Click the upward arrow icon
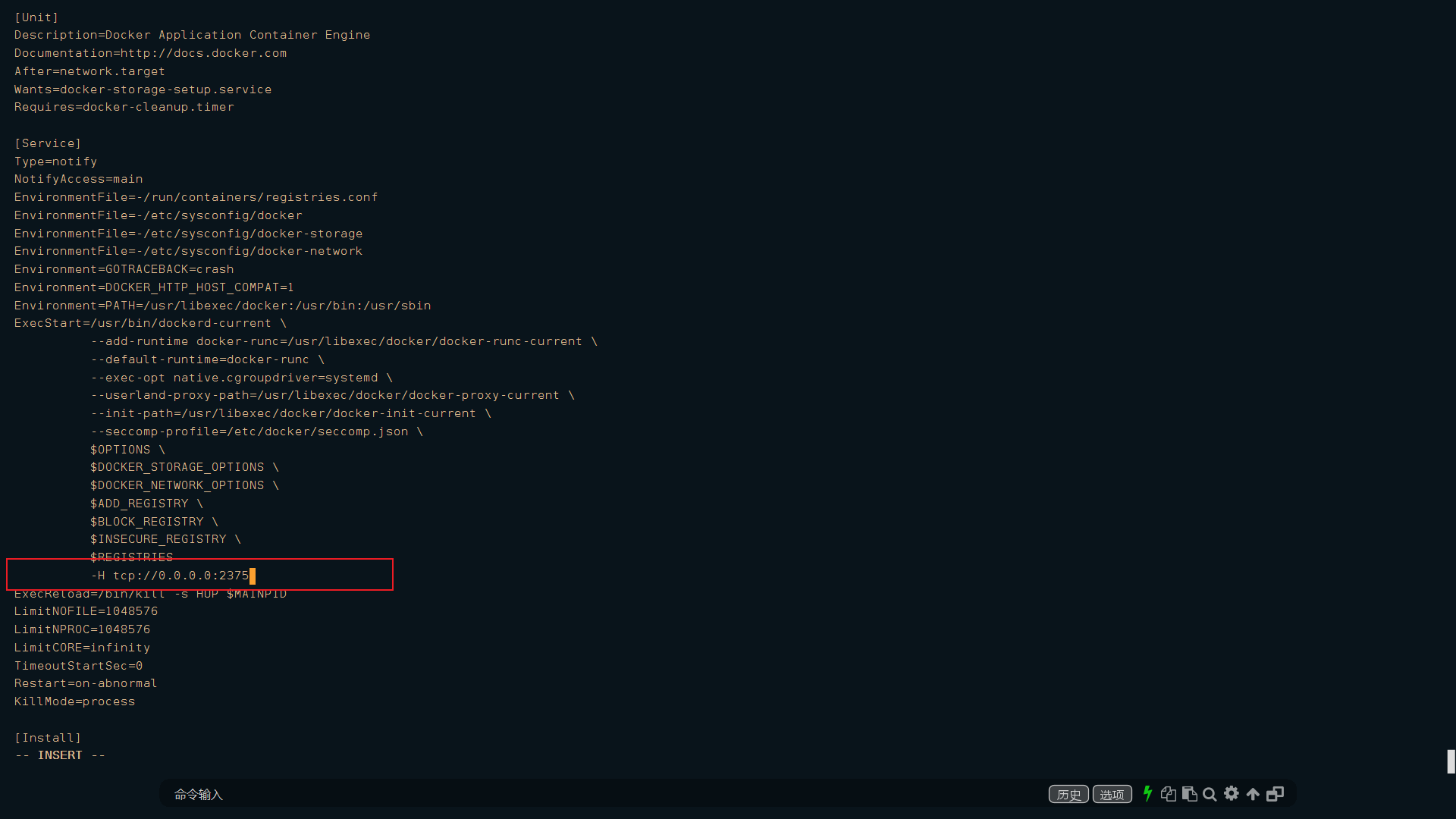This screenshot has width=1456, height=819. coord(1253,794)
